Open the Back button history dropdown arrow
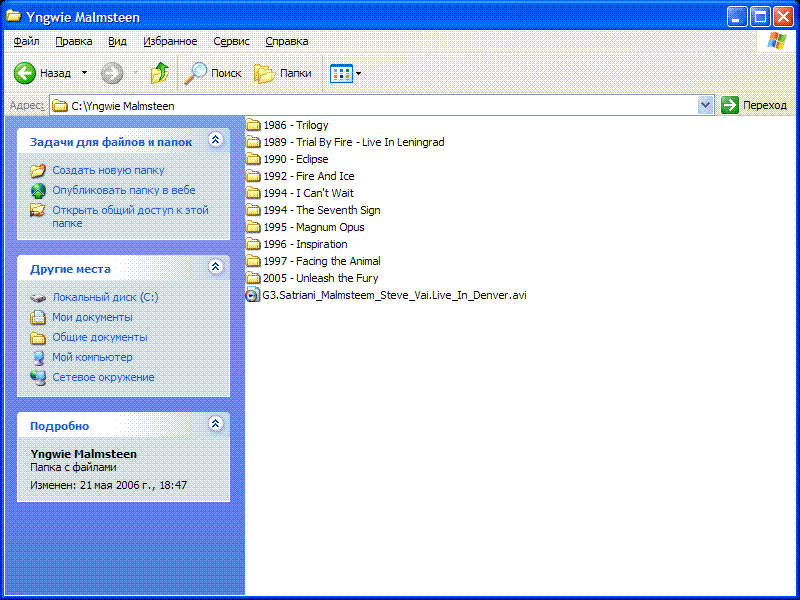The image size is (800, 600). pyautogui.click(x=84, y=73)
